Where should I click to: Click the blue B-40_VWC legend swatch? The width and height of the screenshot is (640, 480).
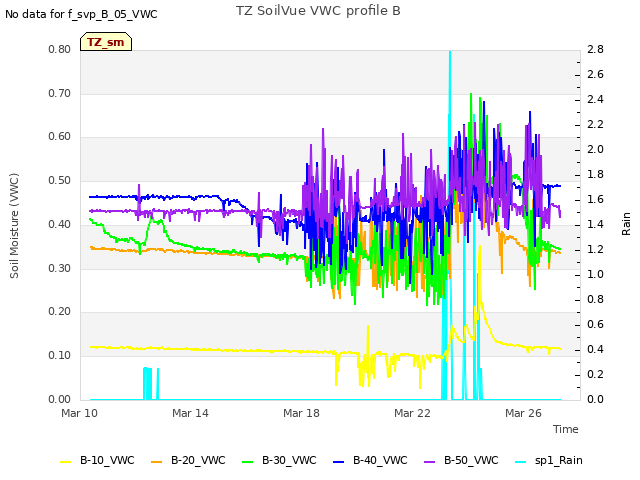point(339,461)
